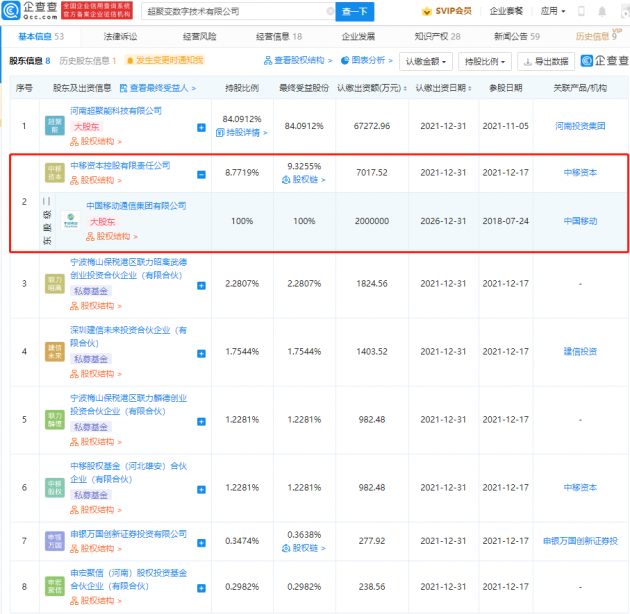Screen dimensions: 630x614
Task: Select 股东信息 sub-tab
Action: 30,61
